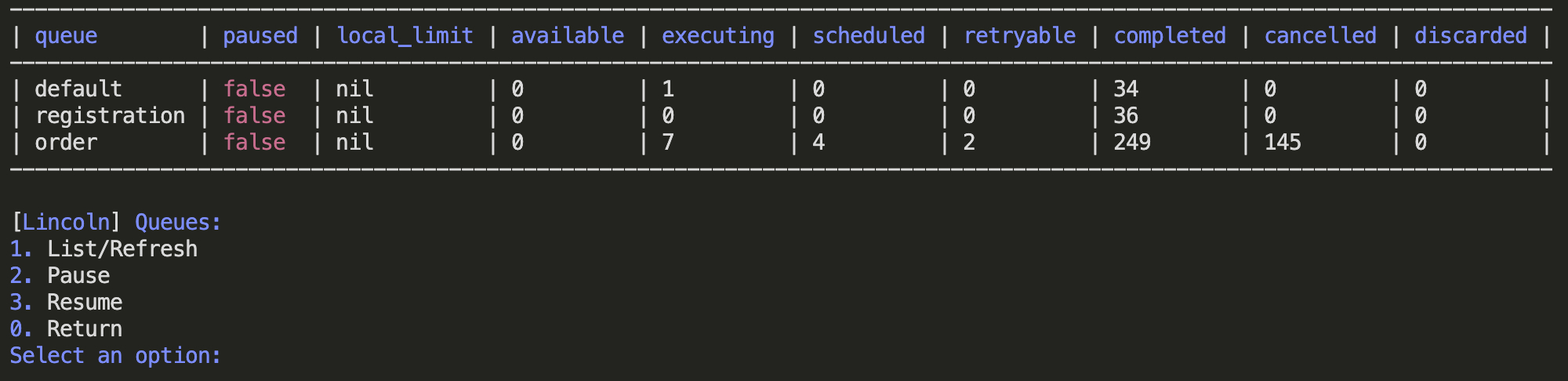The height and width of the screenshot is (381, 1568).
Task: Select the Return menu option
Action: [x=84, y=329]
